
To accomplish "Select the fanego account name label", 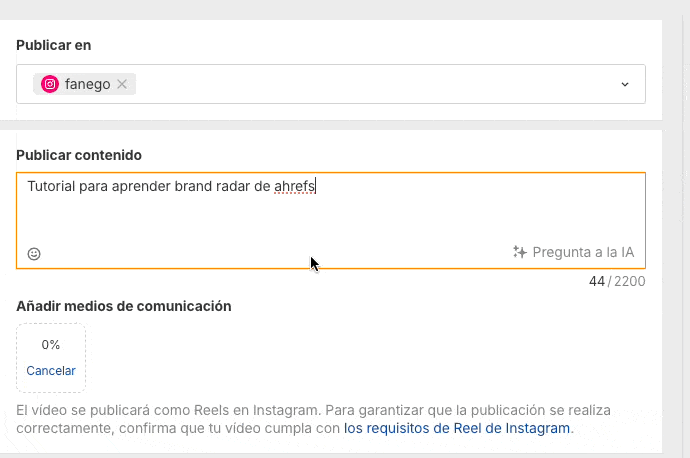I will (x=87, y=84).
